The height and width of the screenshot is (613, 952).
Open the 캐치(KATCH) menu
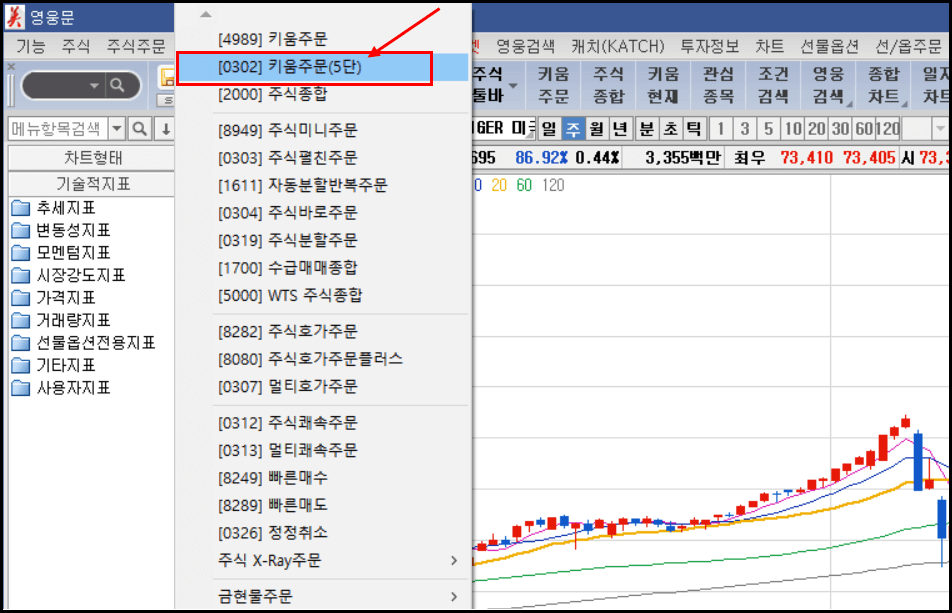click(x=617, y=46)
